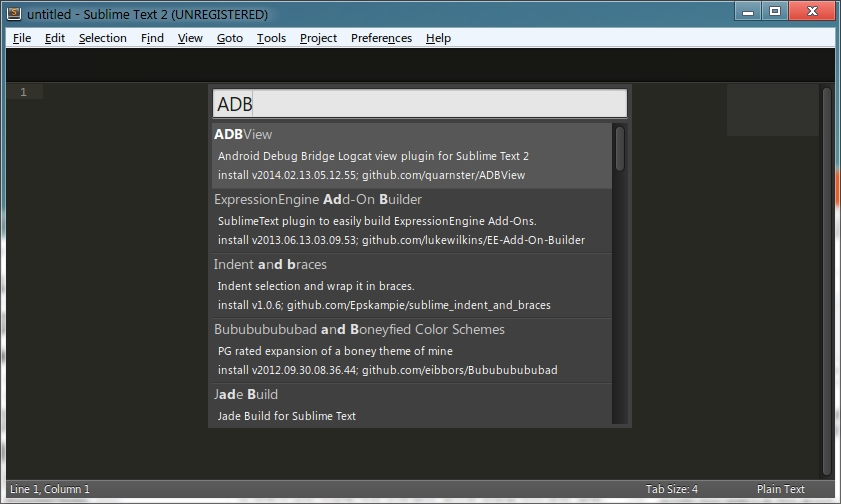Open the File menu
Viewport: 841px width, 504px height.
click(x=22, y=38)
